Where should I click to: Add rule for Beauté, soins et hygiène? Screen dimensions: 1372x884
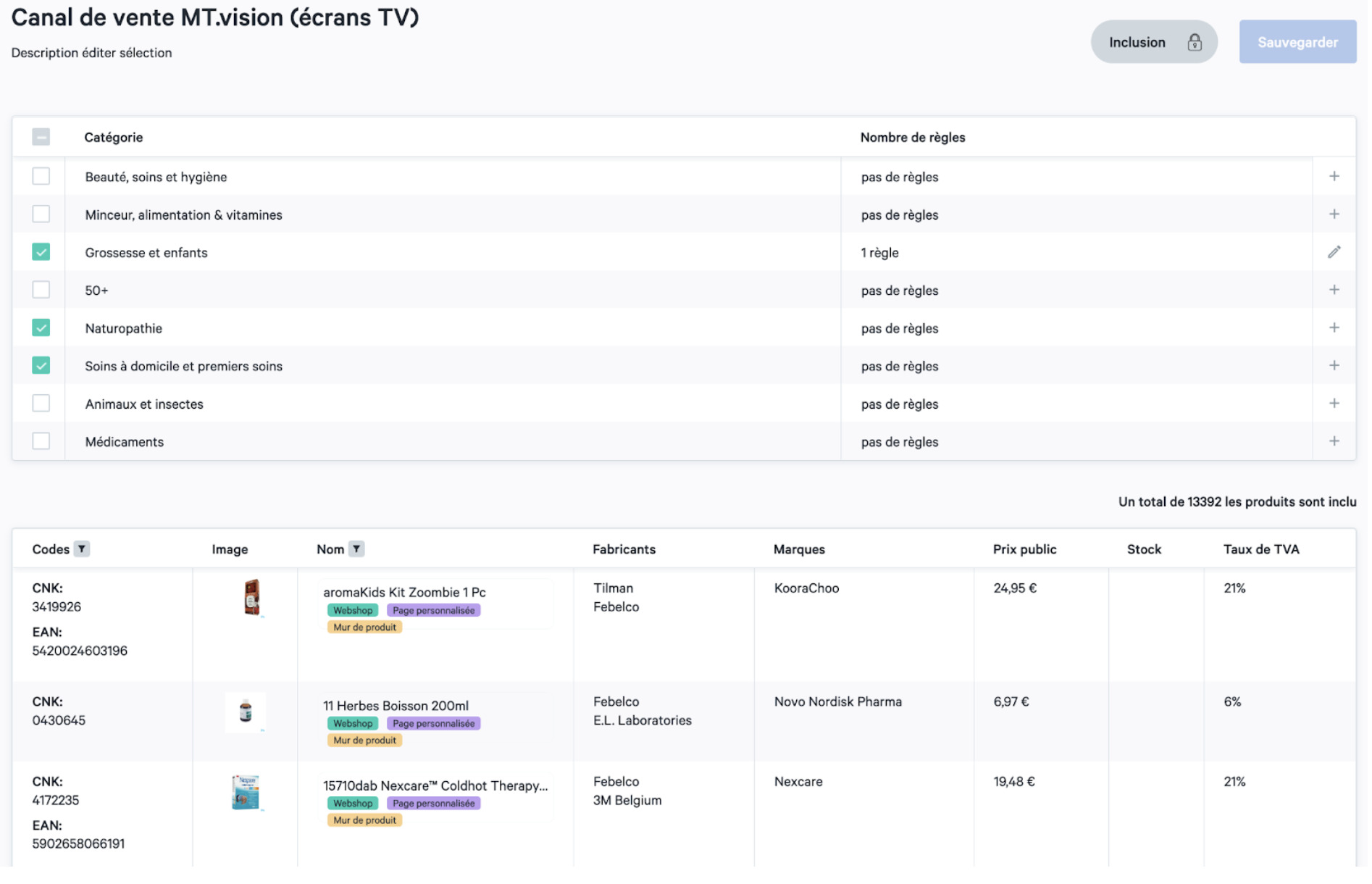(1334, 176)
